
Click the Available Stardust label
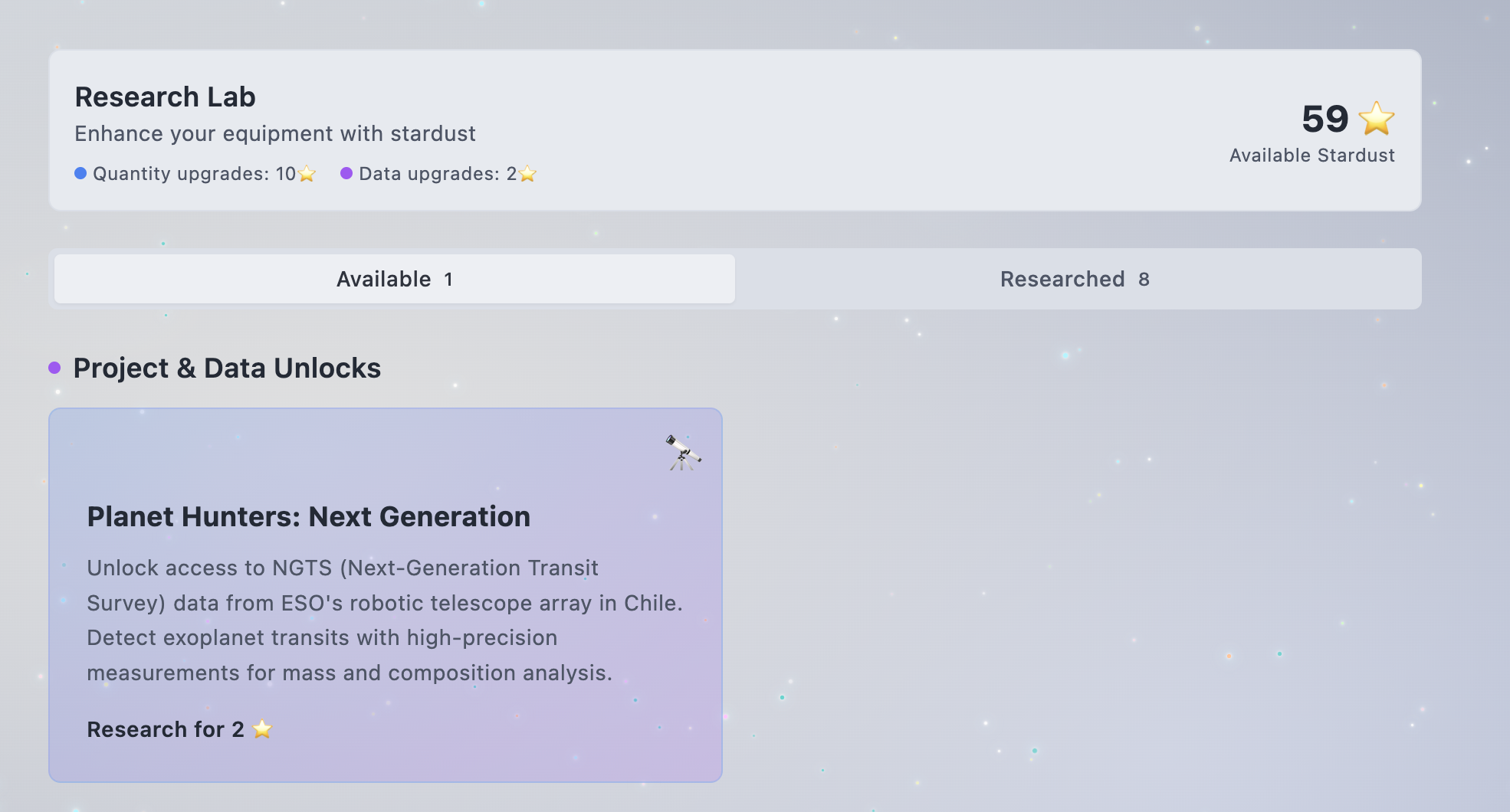[1311, 156]
